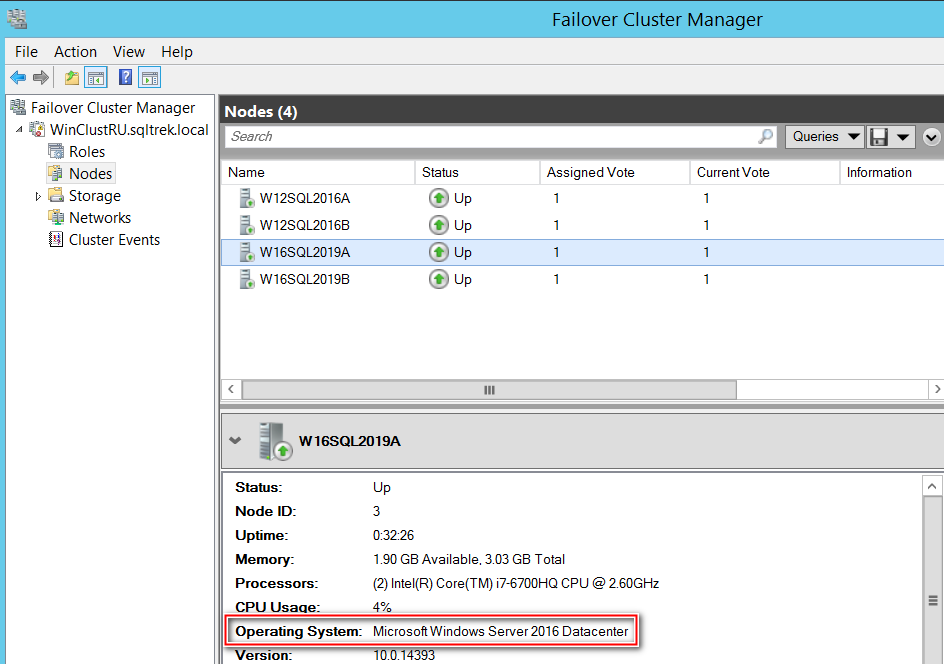944x664 pixels.
Task: Click the Back arrow in the toolbar
Action: 17,78
